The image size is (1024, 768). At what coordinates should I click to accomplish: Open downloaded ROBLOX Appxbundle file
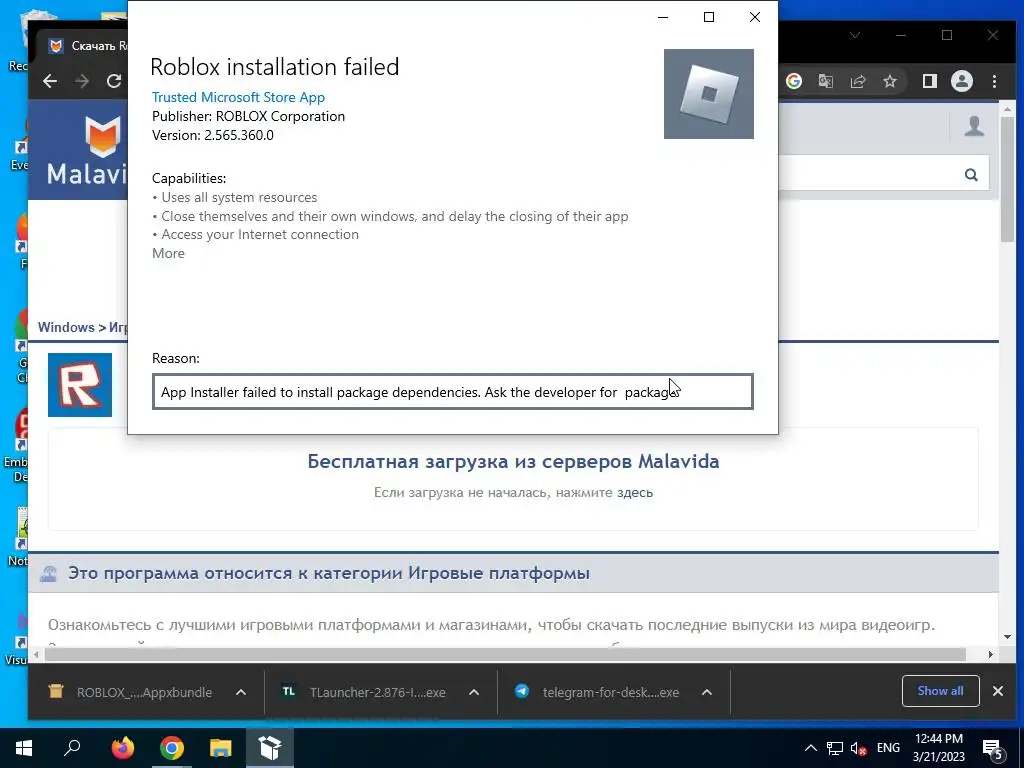(x=131, y=692)
